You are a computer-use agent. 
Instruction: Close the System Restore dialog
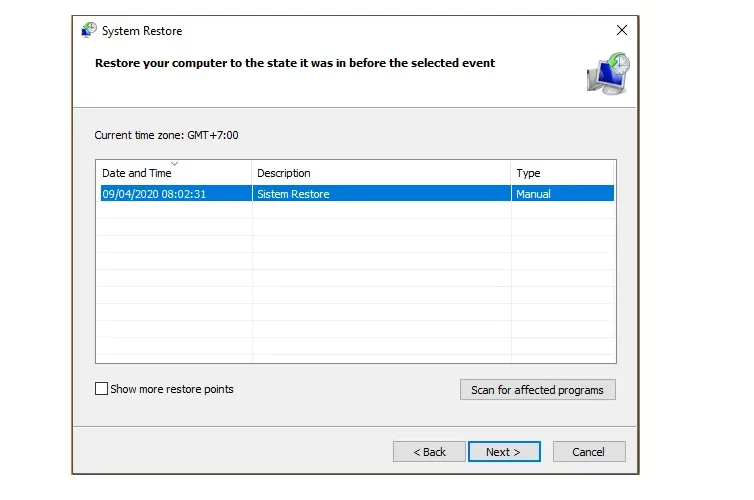(622, 30)
